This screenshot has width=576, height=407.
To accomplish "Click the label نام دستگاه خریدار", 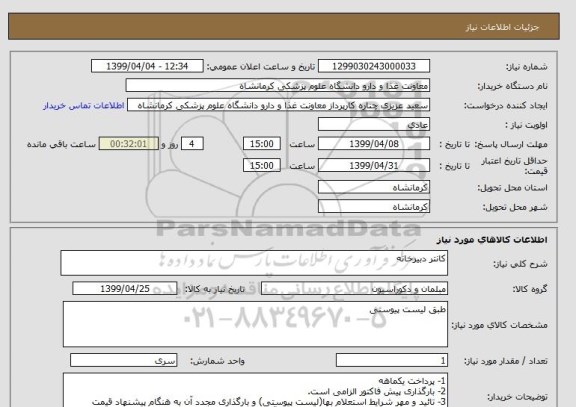I will pos(512,86).
